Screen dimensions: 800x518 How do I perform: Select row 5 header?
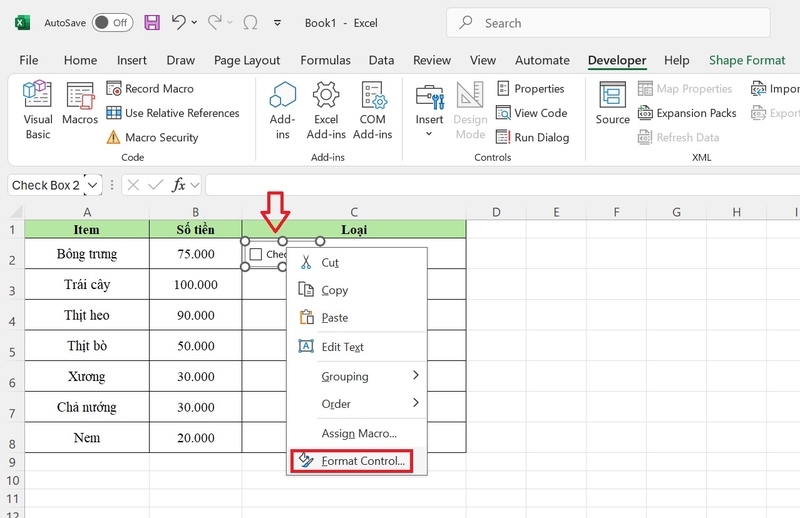click(12, 346)
